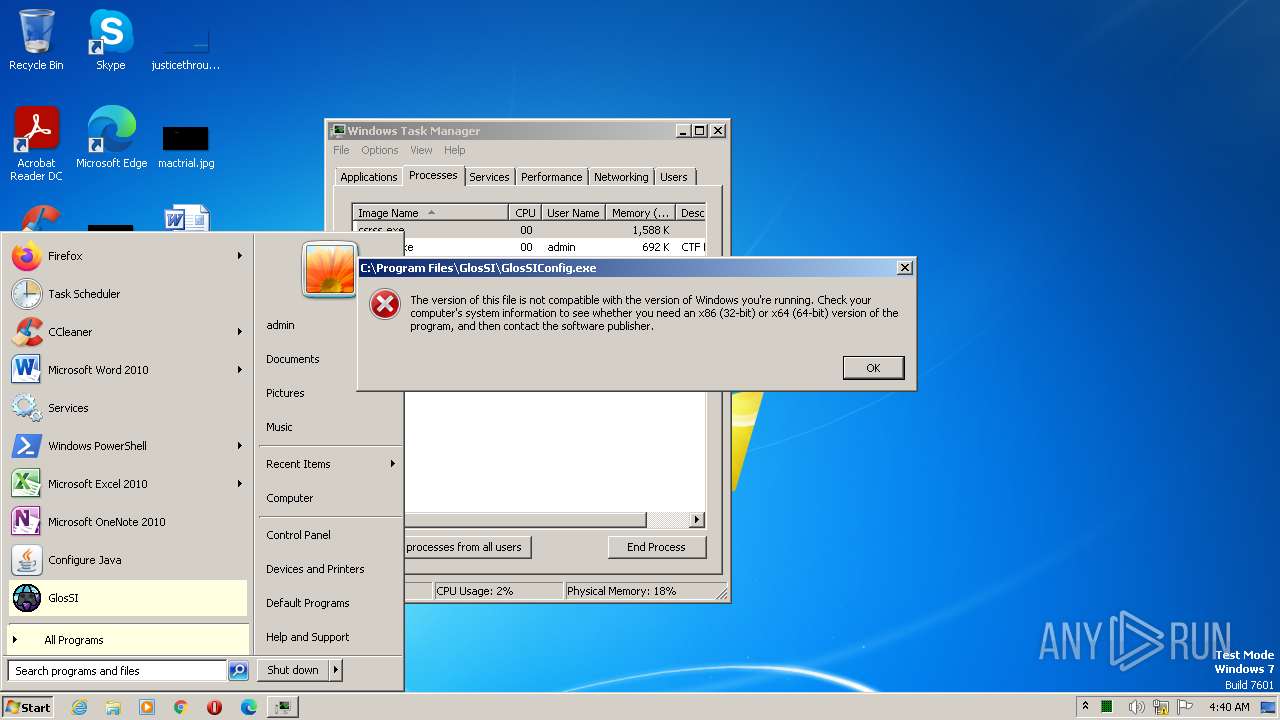Click the Show desktop button on the taskbar

1269,707
